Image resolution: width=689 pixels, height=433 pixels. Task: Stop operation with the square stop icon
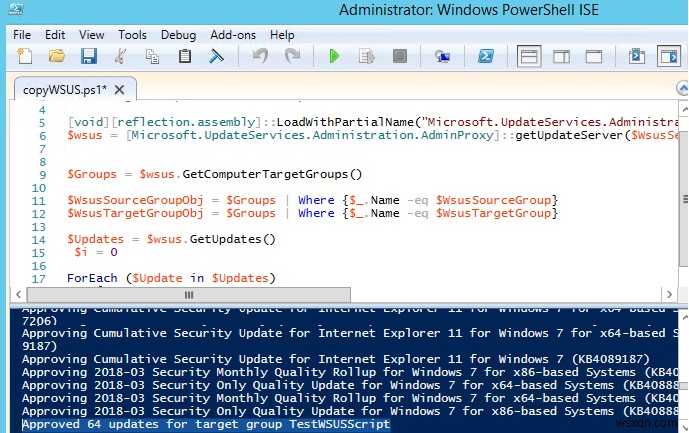[399, 56]
